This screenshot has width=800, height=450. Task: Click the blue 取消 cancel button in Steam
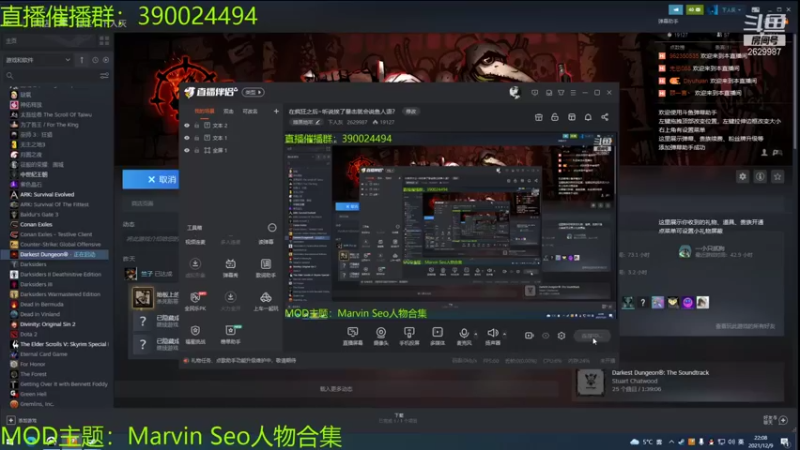click(x=151, y=180)
